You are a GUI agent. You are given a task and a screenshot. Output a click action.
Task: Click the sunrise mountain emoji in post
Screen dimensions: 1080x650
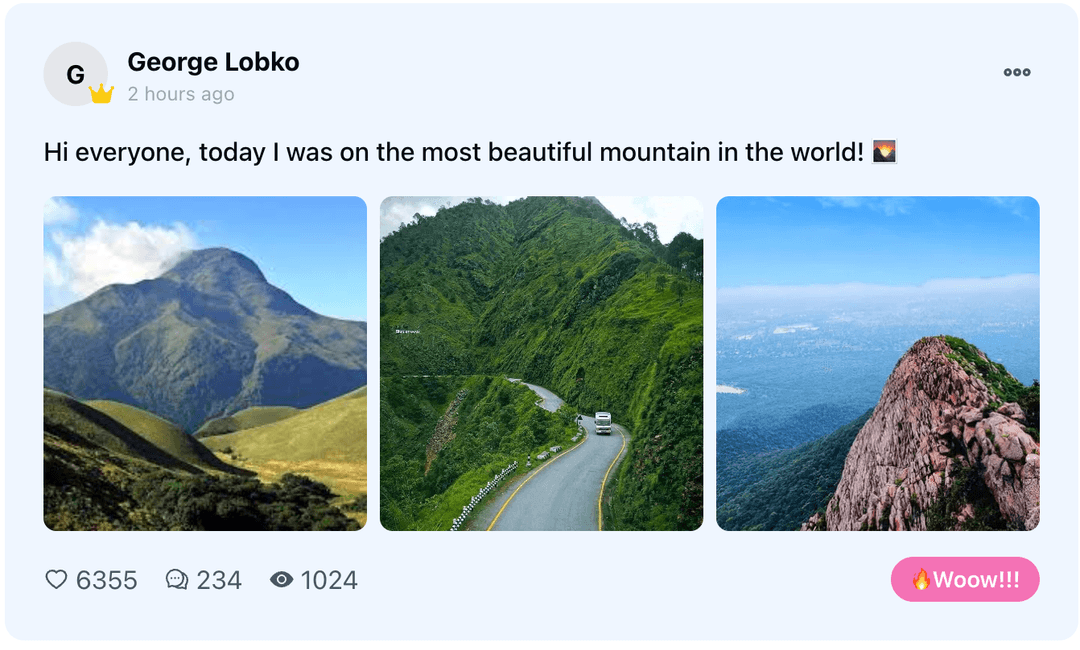(x=884, y=151)
